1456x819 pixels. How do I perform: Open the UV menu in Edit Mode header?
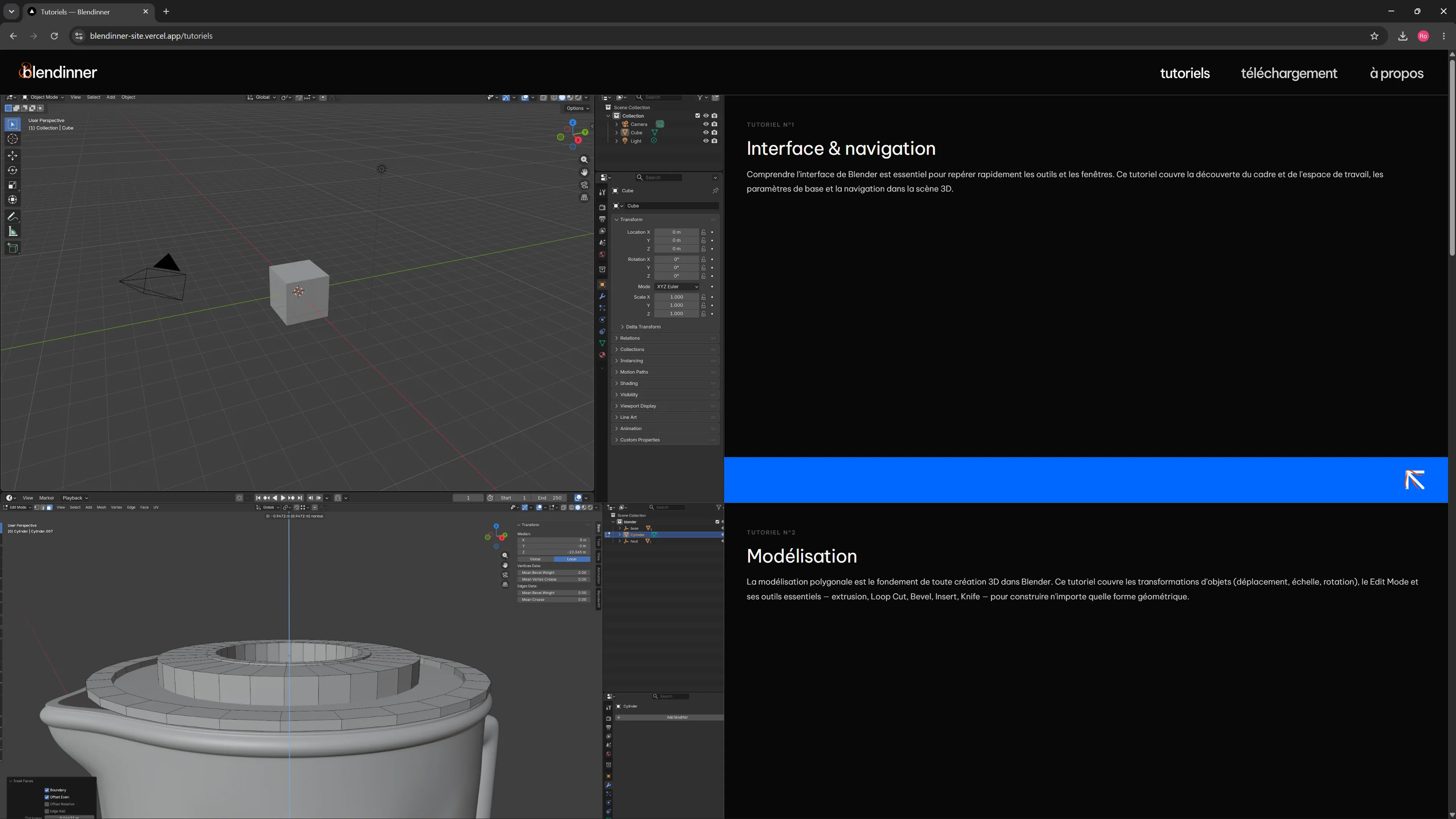click(x=156, y=508)
